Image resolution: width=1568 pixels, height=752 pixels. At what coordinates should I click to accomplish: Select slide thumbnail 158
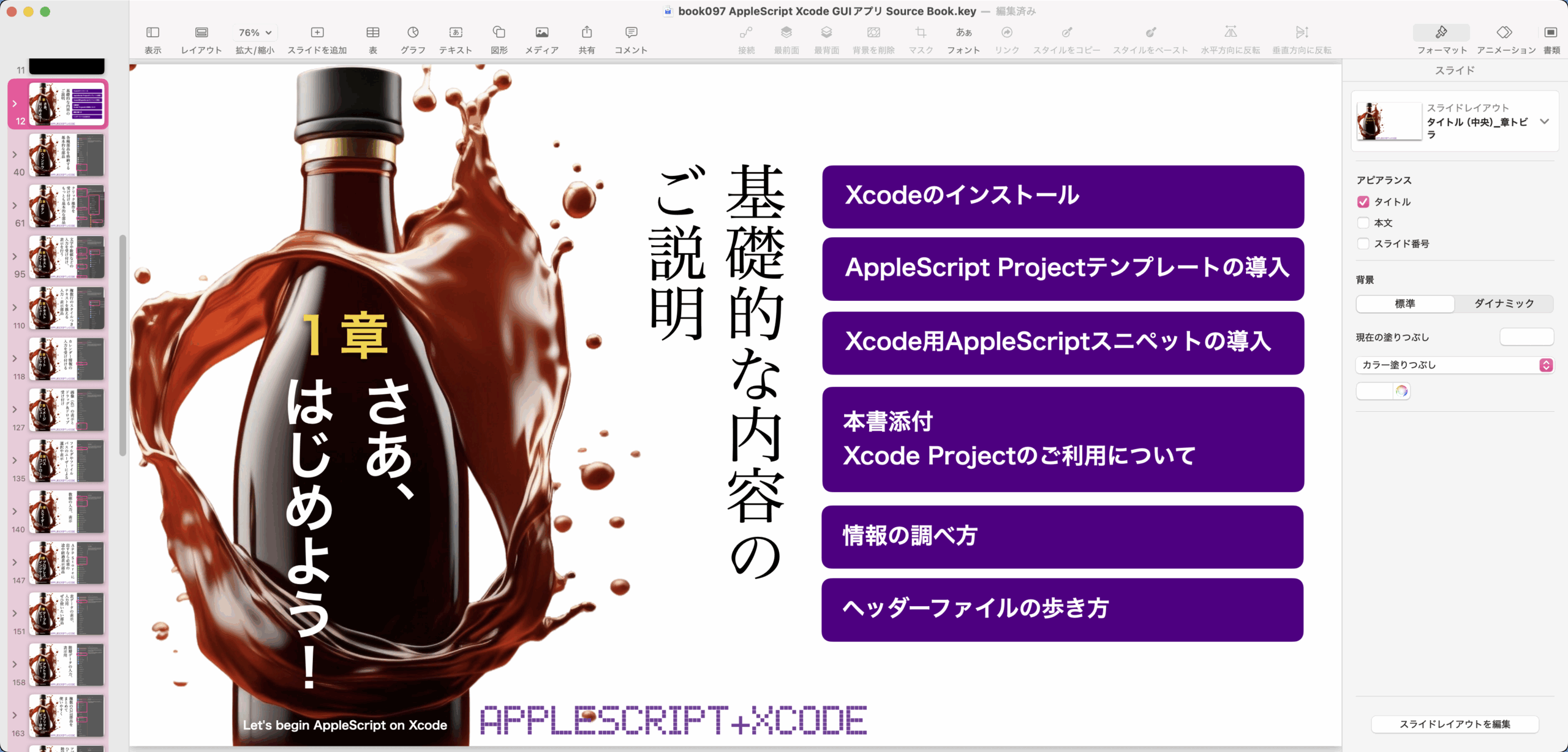[x=67, y=664]
